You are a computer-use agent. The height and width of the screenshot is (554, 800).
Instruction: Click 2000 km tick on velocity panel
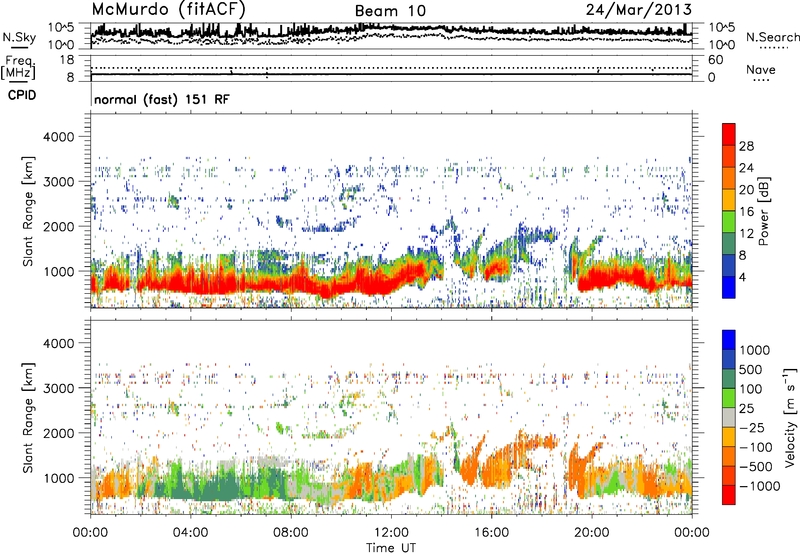pyautogui.click(x=59, y=433)
